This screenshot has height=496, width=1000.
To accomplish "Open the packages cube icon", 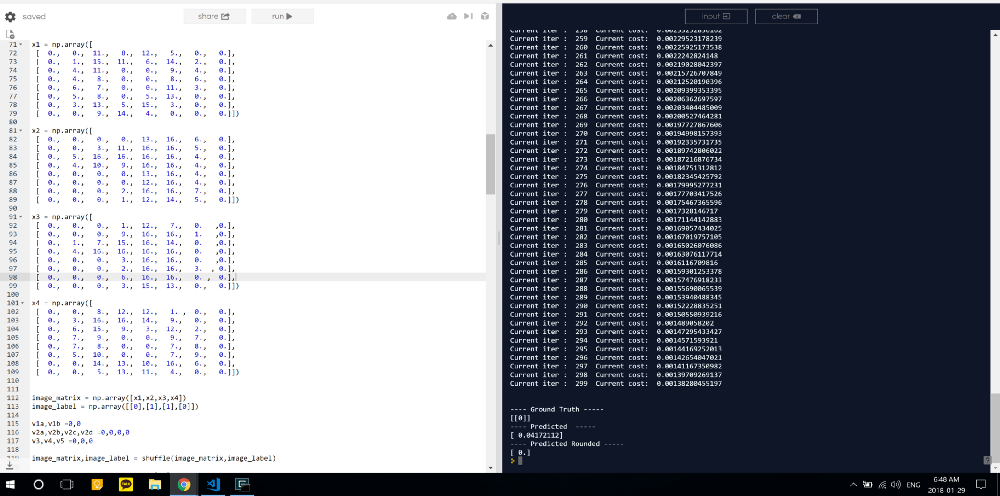I will (x=485, y=16).
